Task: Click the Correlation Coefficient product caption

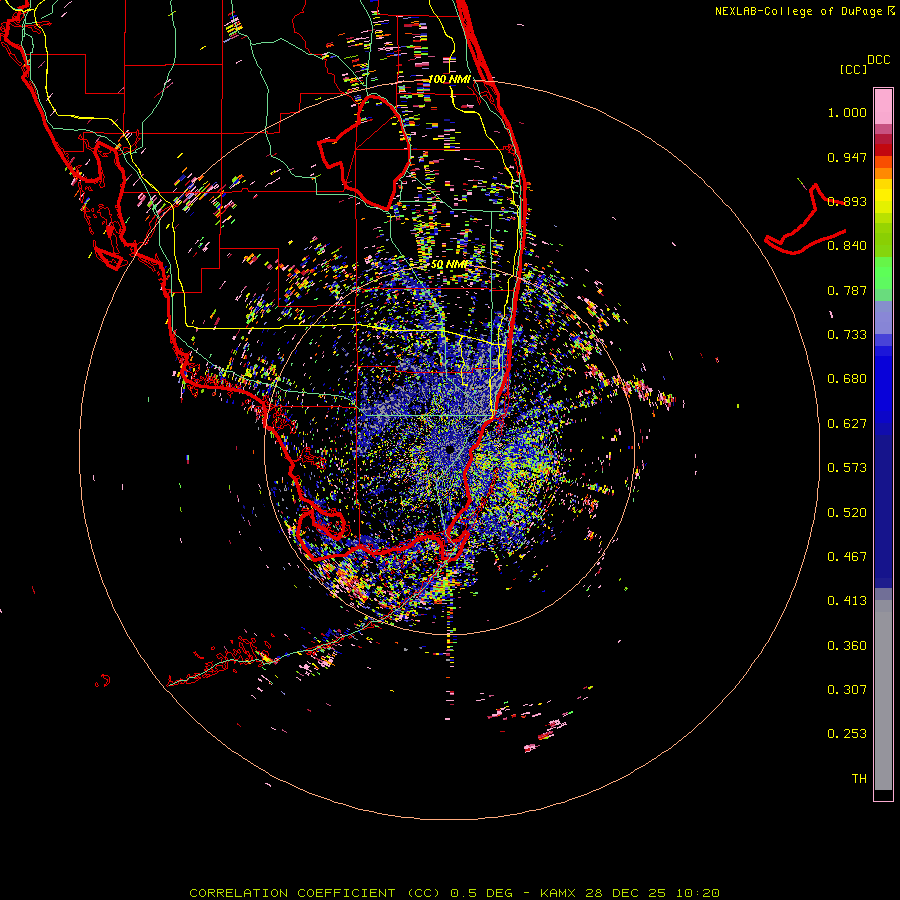Action: (454, 893)
